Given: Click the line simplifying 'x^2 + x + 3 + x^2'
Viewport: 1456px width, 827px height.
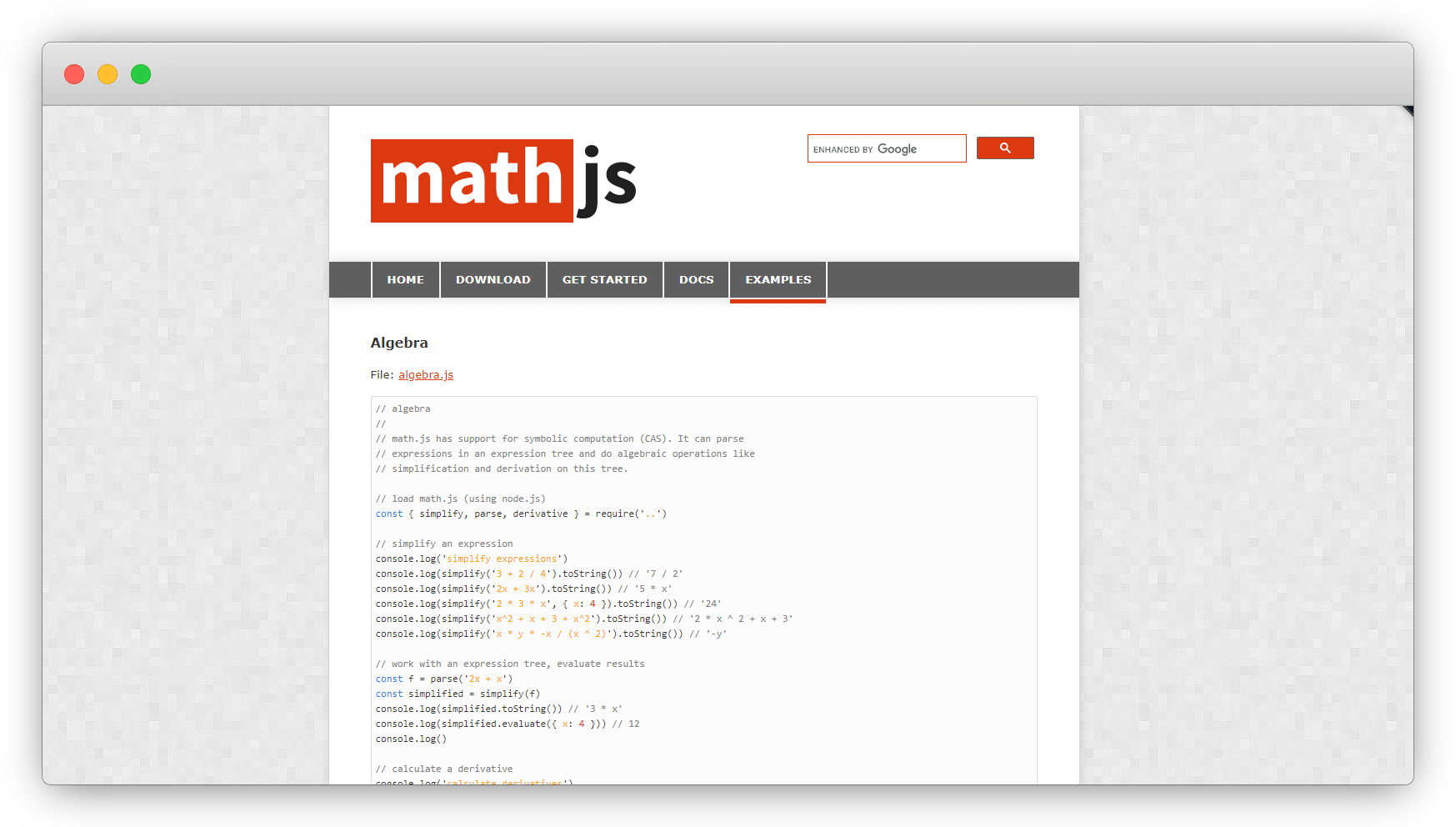Looking at the screenshot, I should click(584, 619).
